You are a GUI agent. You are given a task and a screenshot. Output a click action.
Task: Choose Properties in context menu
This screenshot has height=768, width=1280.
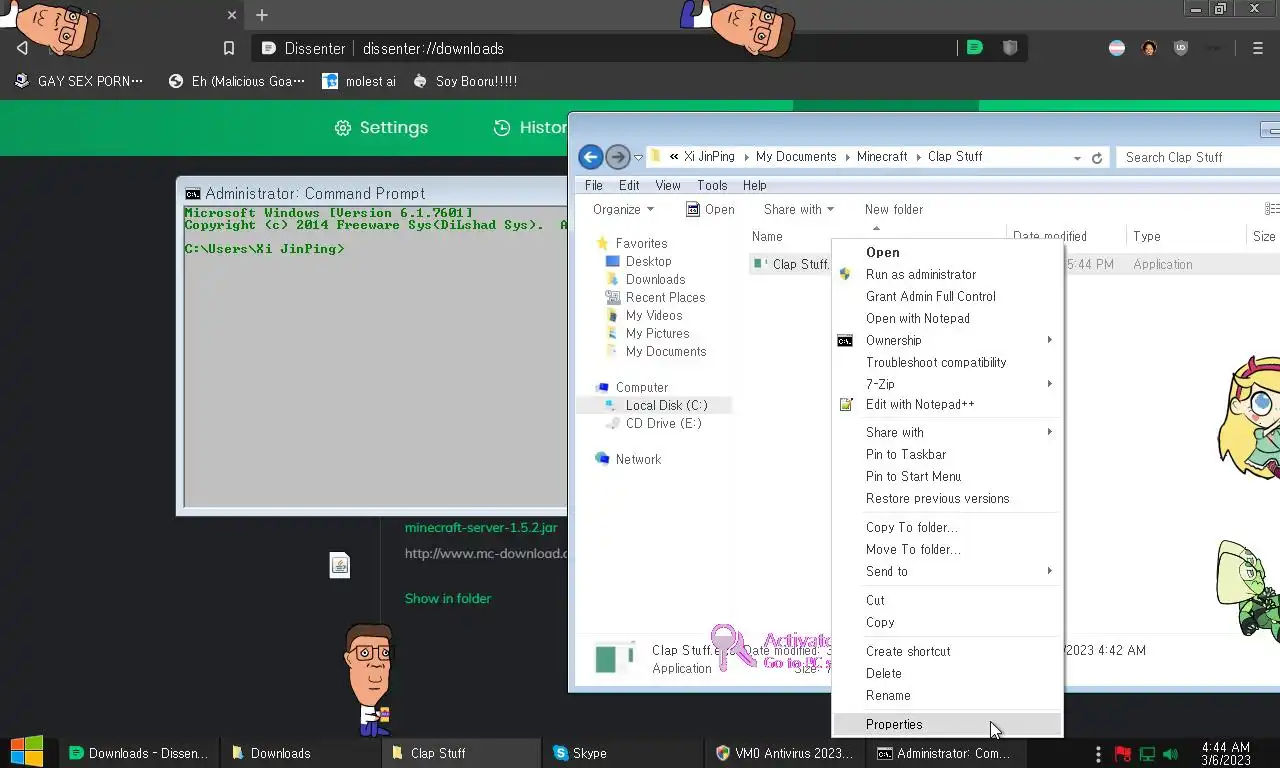(947, 724)
